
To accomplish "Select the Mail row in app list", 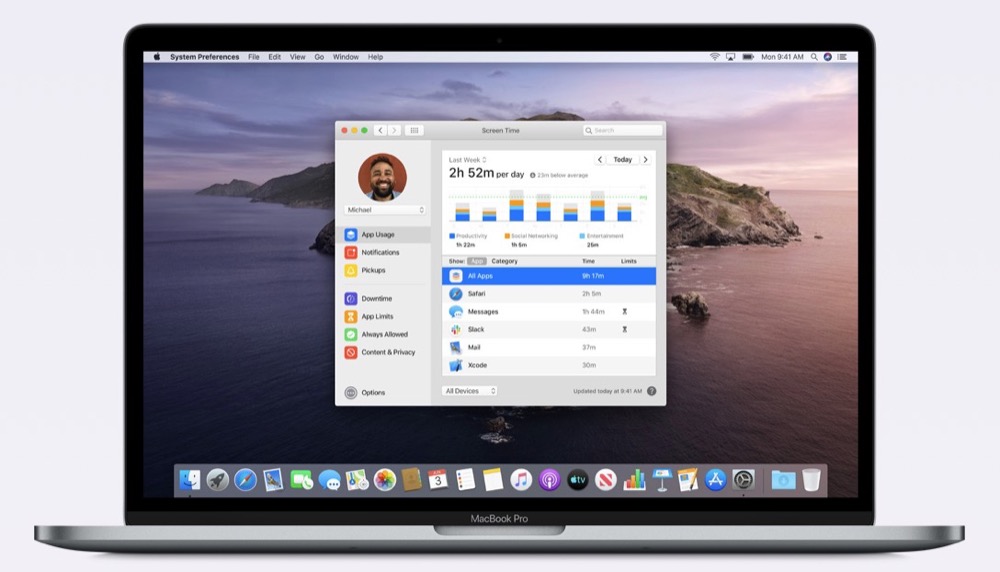I will (548, 348).
